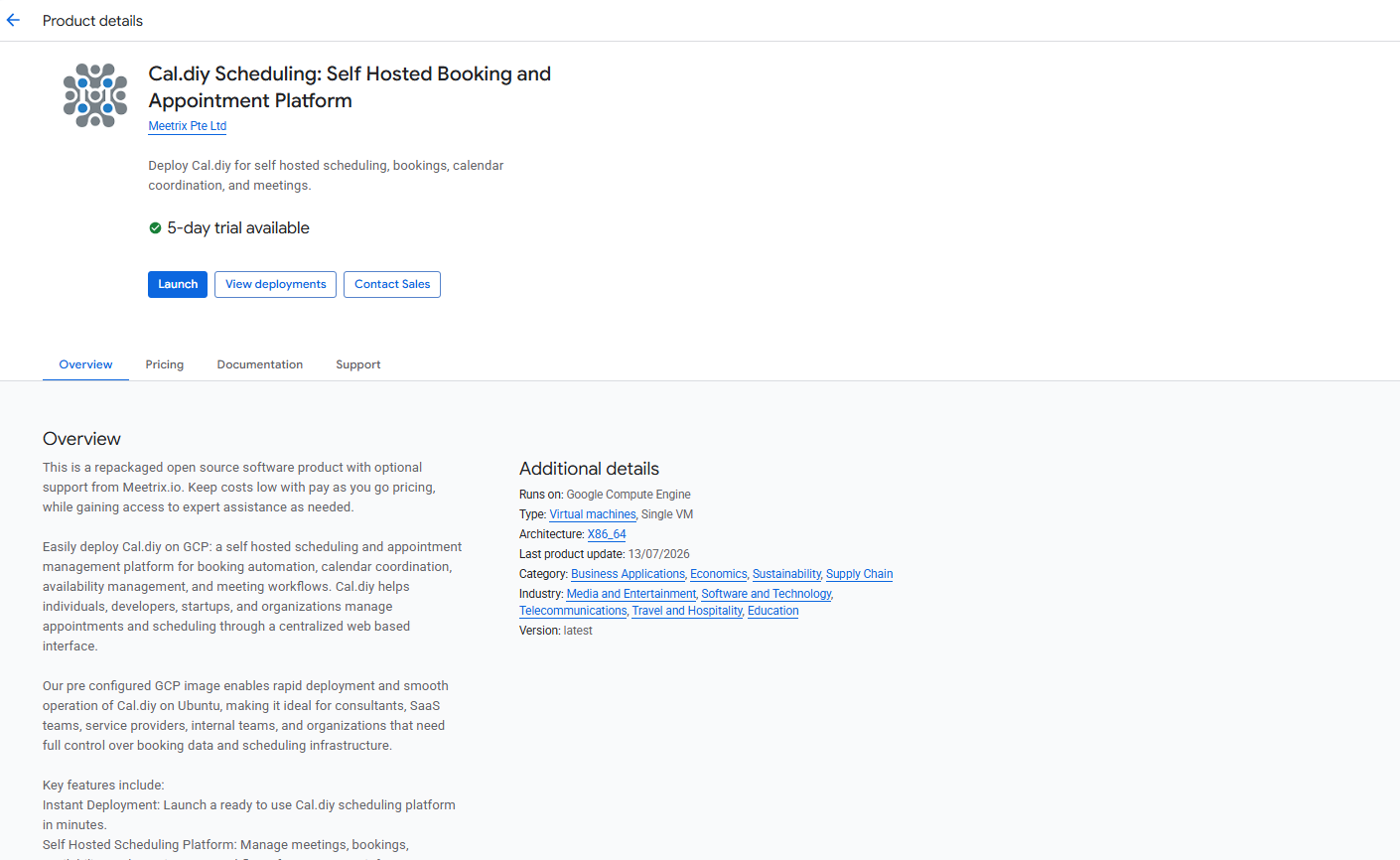Open the Travel and Hospitality industry link
The width and height of the screenshot is (1400, 860).
pyautogui.click(x=687, y=611)
